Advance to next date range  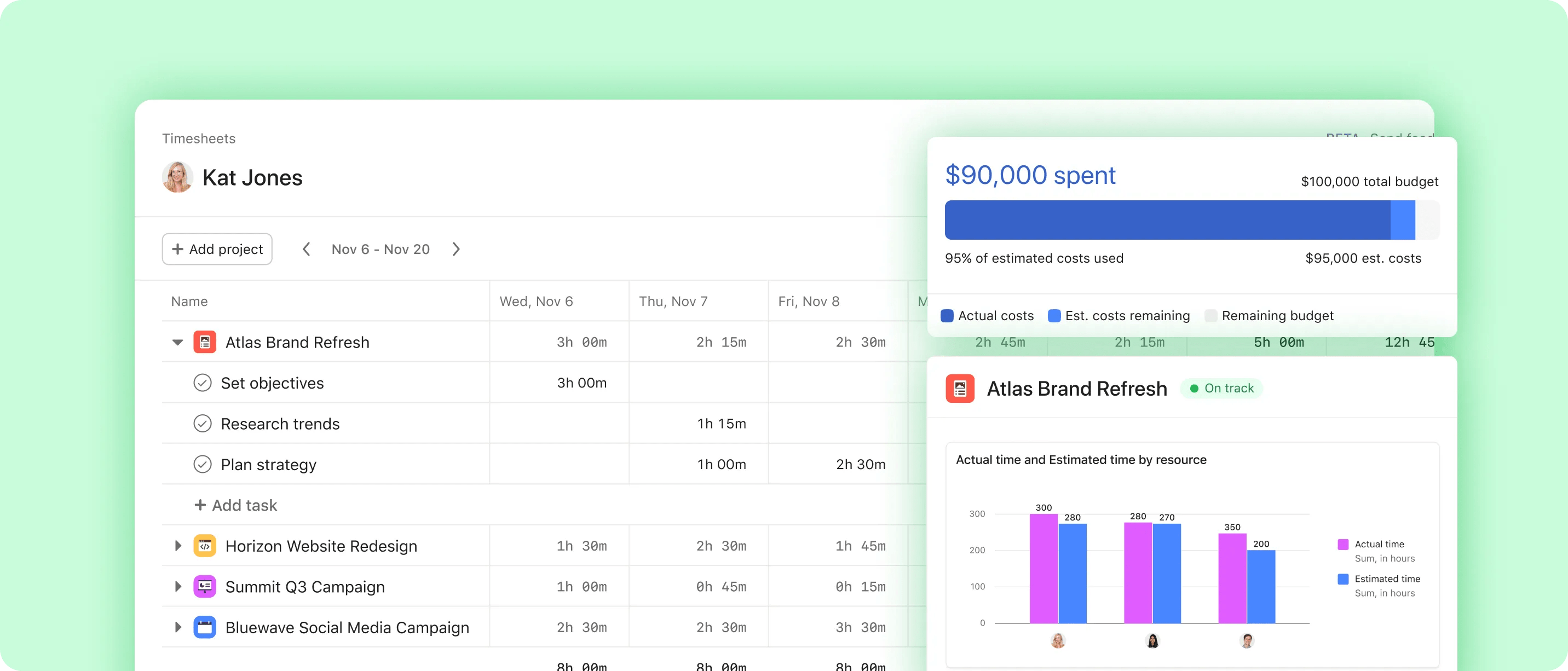[x=456, y=249]
